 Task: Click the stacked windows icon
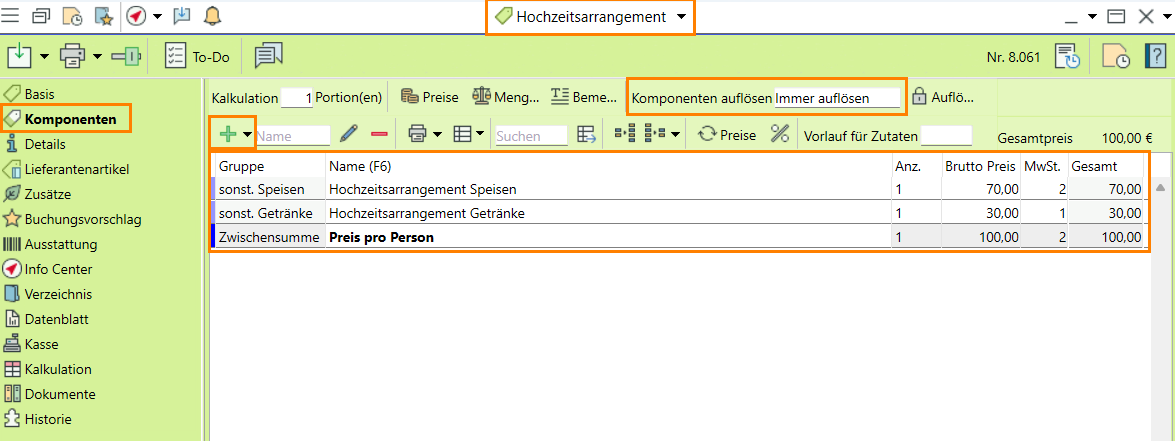click(40, 16)
